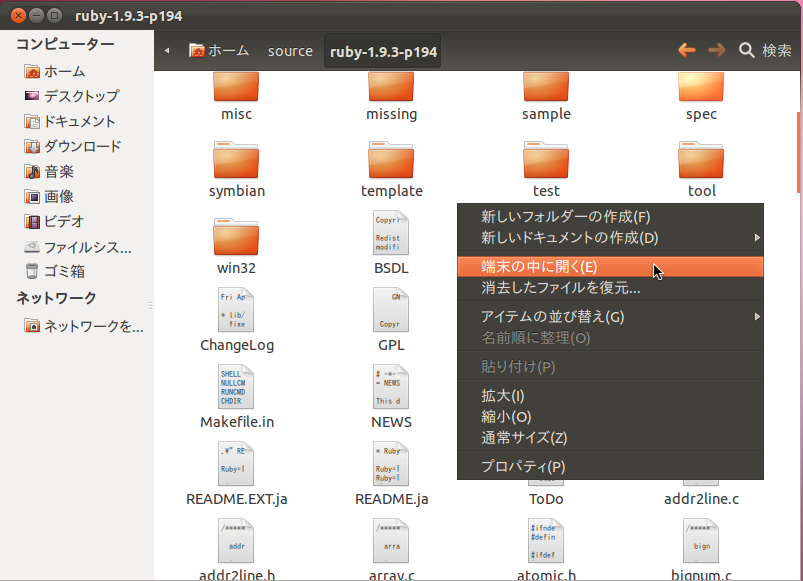Choose 縮小(O) zoom out item

(x=610, y=417)
